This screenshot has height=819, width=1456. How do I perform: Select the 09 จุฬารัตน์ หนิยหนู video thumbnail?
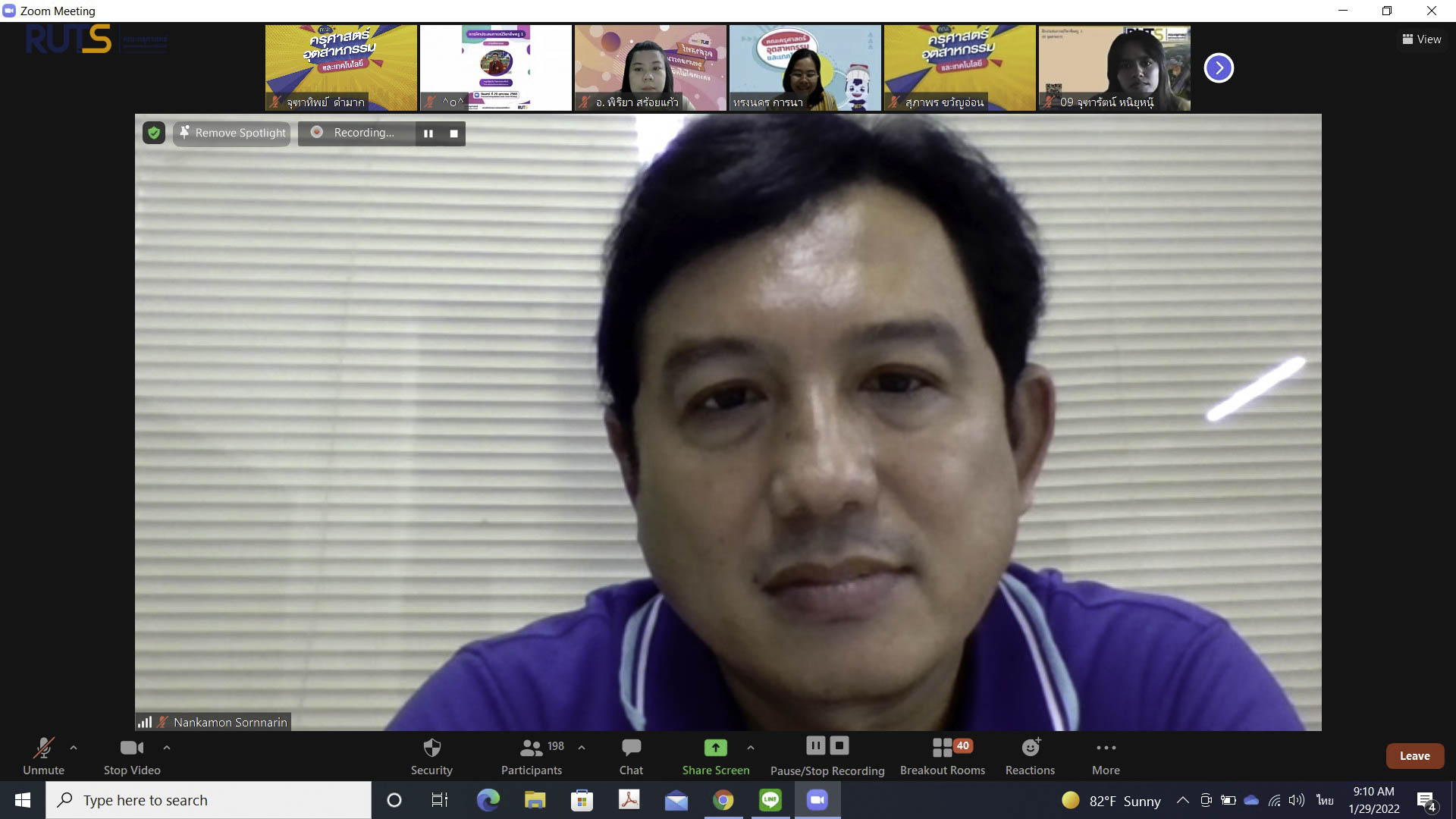(x=1115, y=68)
